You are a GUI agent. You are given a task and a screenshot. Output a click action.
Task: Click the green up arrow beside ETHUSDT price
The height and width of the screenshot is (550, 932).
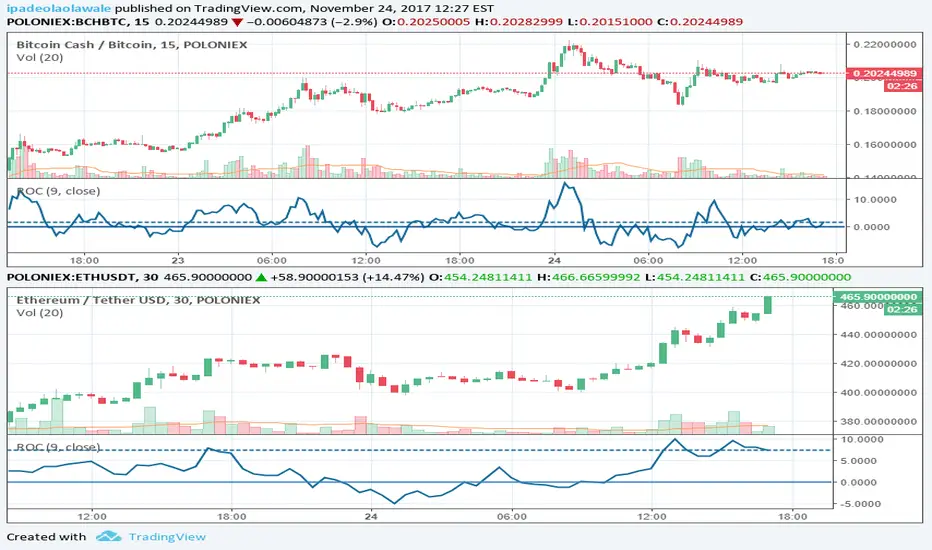261,278
